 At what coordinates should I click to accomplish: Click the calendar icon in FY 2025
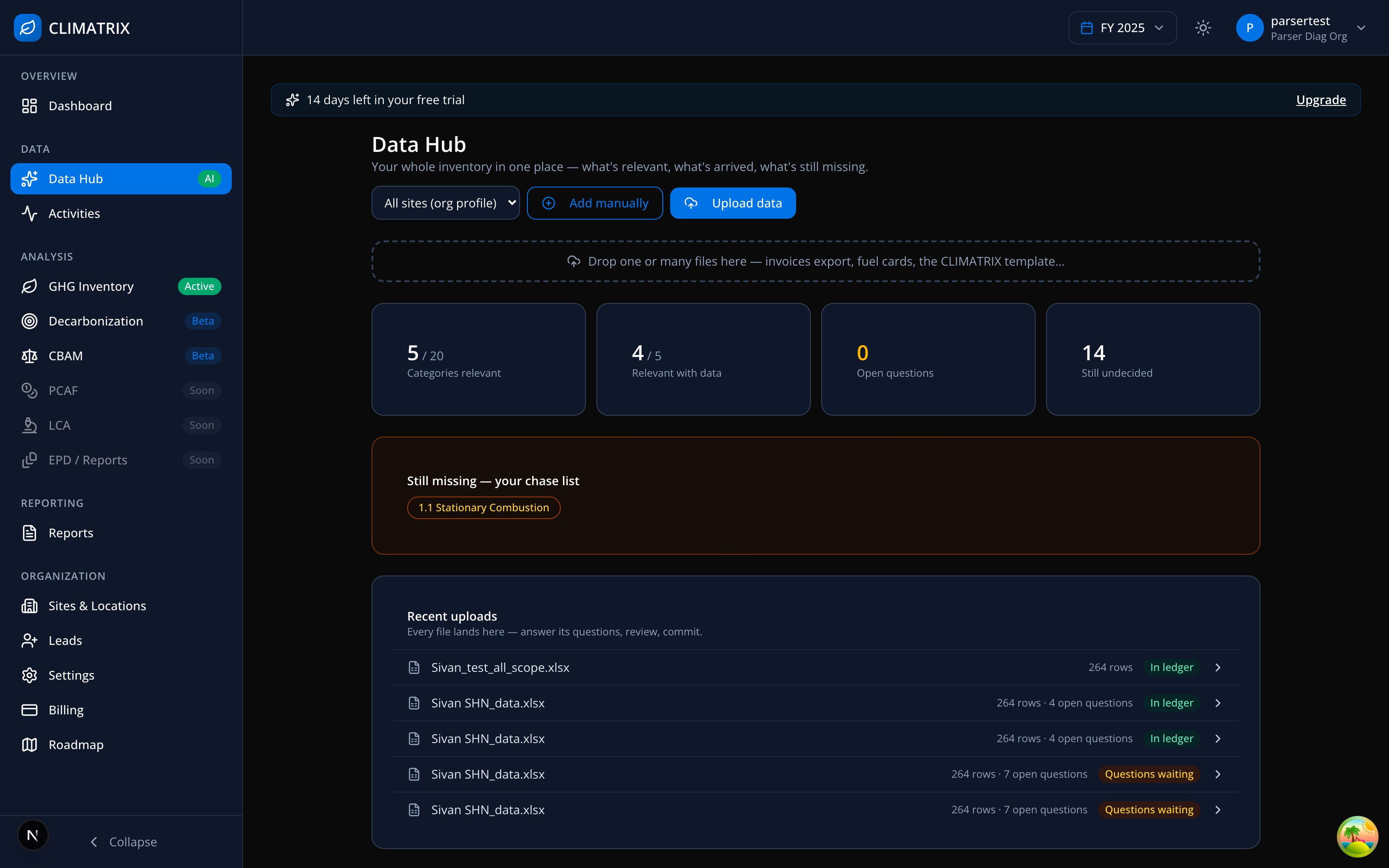click(x=1086, y=27)
